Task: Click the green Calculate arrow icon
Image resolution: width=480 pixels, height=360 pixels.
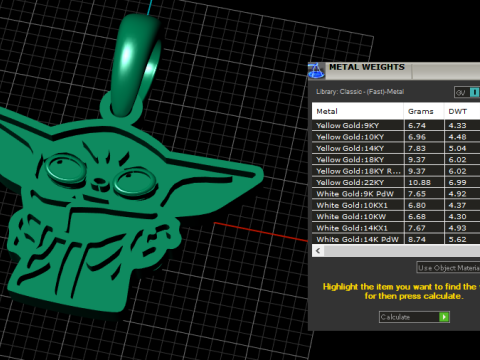Action: pyautogui.click(x=444, y=317)
